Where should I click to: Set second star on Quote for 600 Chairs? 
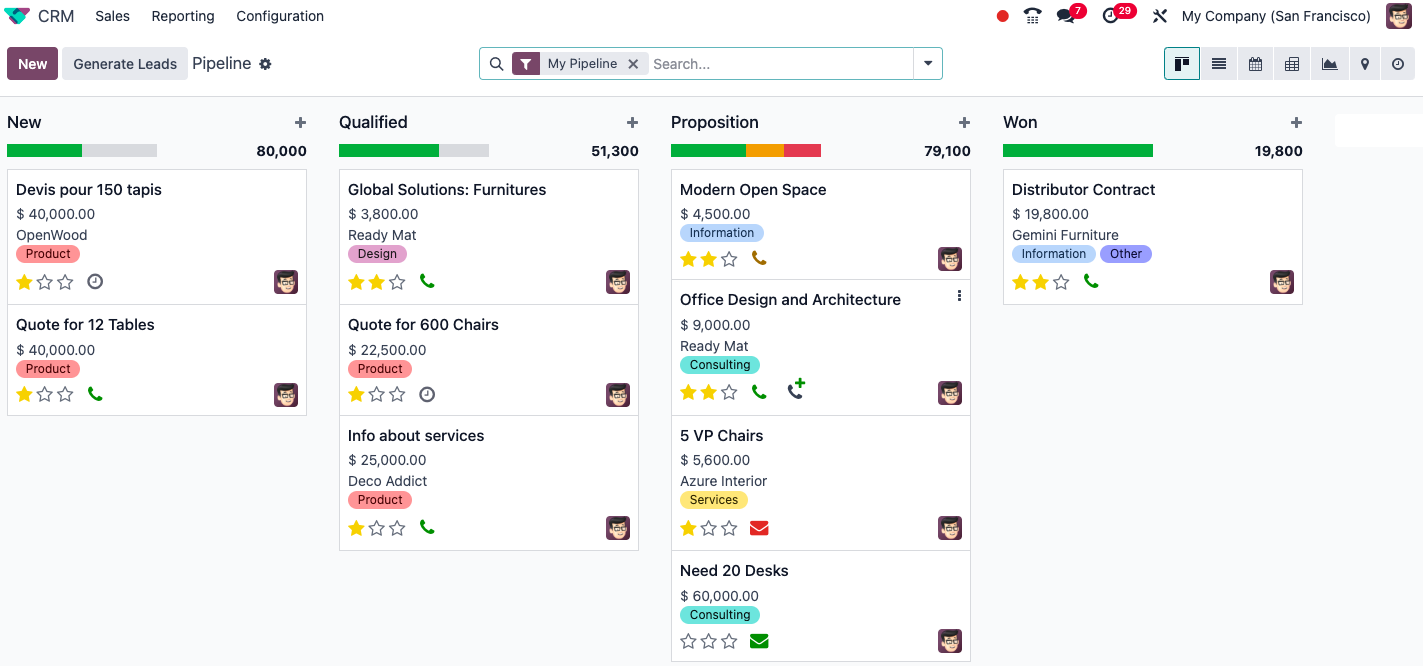[377, 394]
